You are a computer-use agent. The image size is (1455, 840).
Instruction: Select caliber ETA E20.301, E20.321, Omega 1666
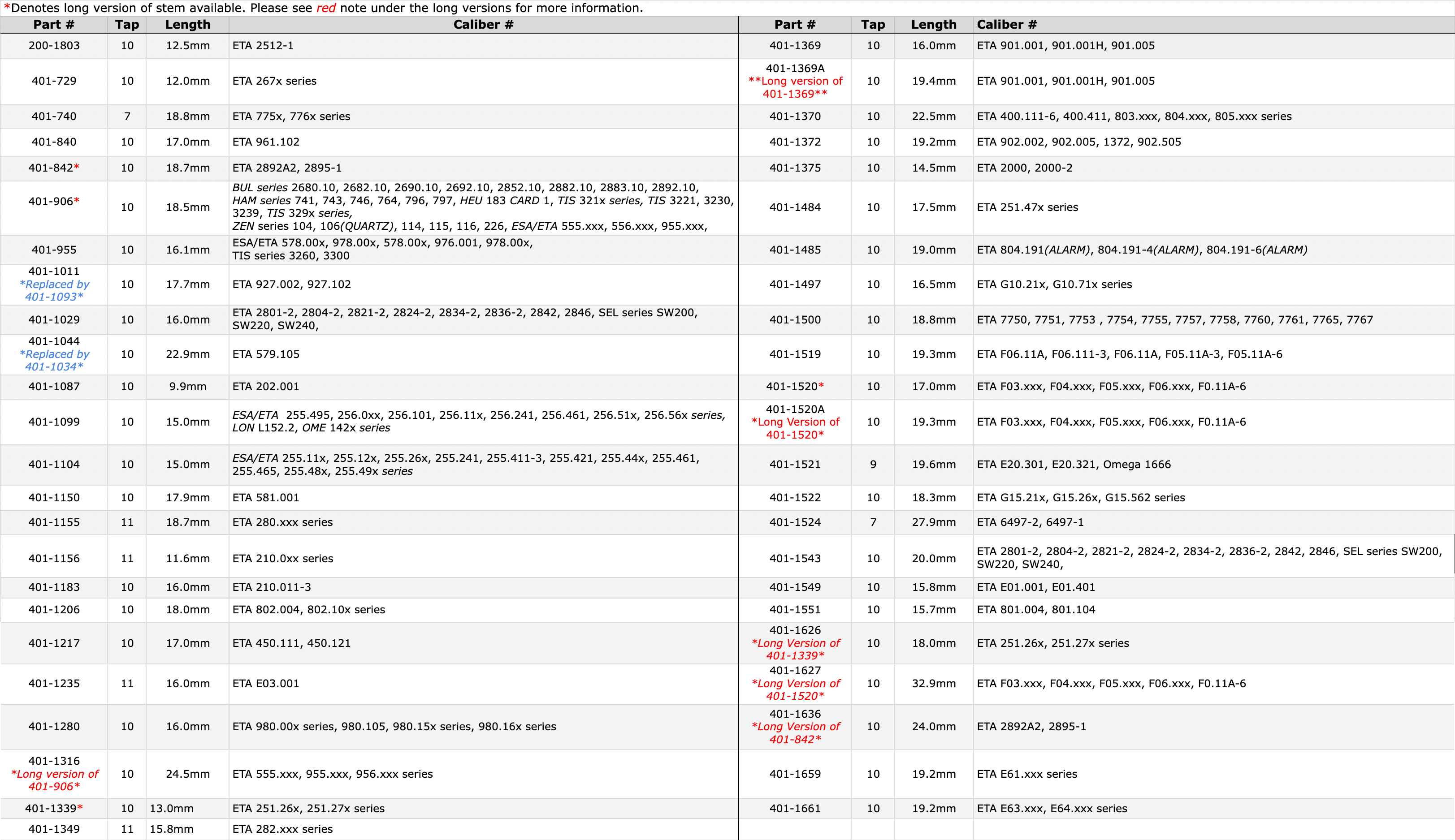(1074, 465)
